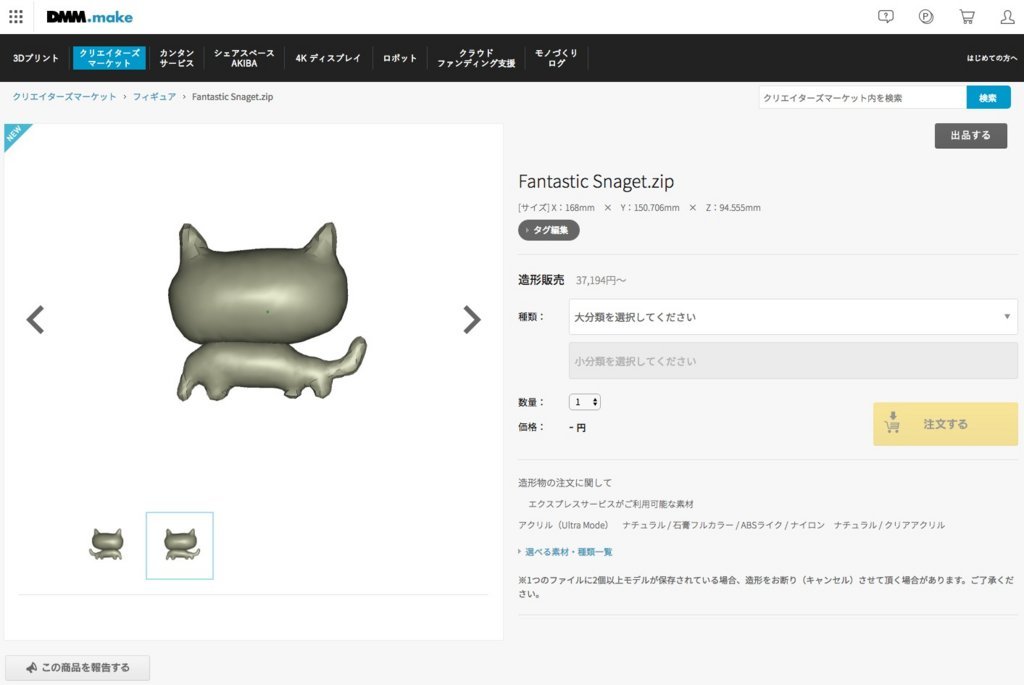Show previous model image arrow
The height and width of the screenshot is (685, 1024).
pos(35,319)
